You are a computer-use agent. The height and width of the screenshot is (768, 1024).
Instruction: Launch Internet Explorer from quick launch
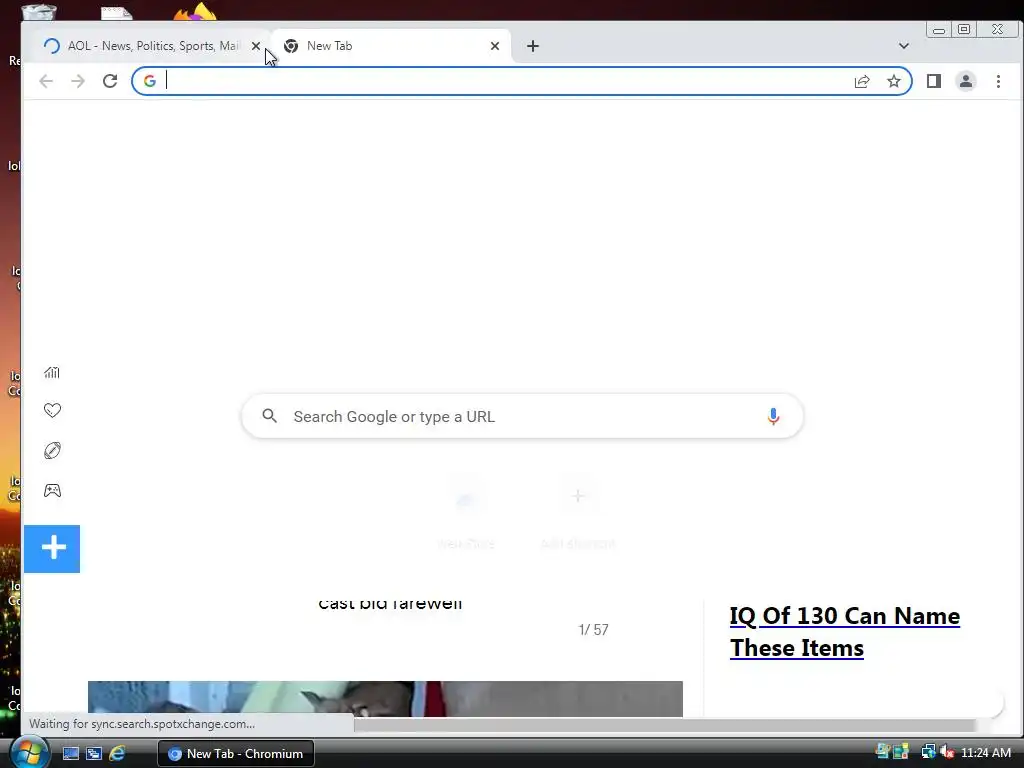pyautogui.click(x=117, y=753)
